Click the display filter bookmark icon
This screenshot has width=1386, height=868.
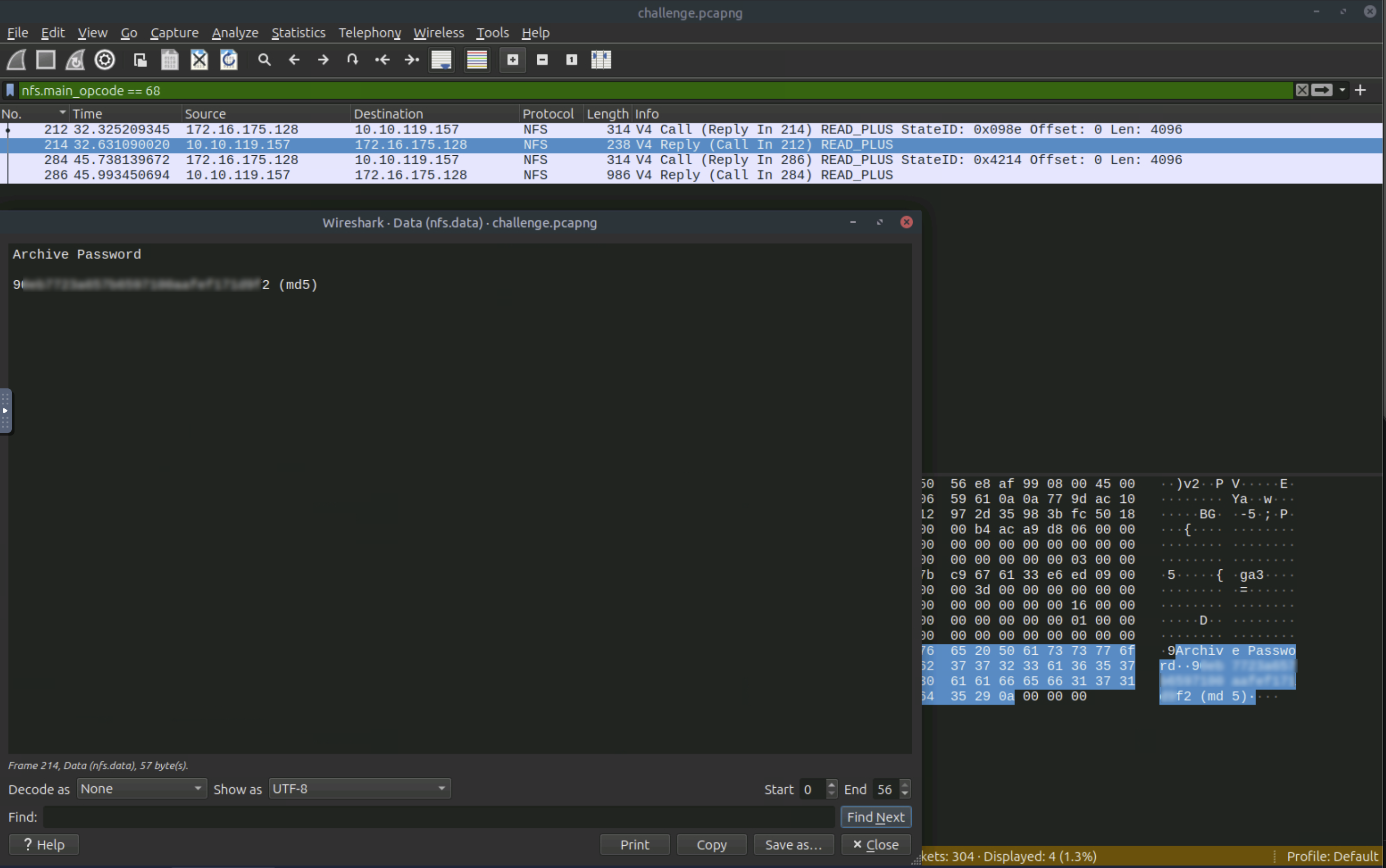[10, 90]
